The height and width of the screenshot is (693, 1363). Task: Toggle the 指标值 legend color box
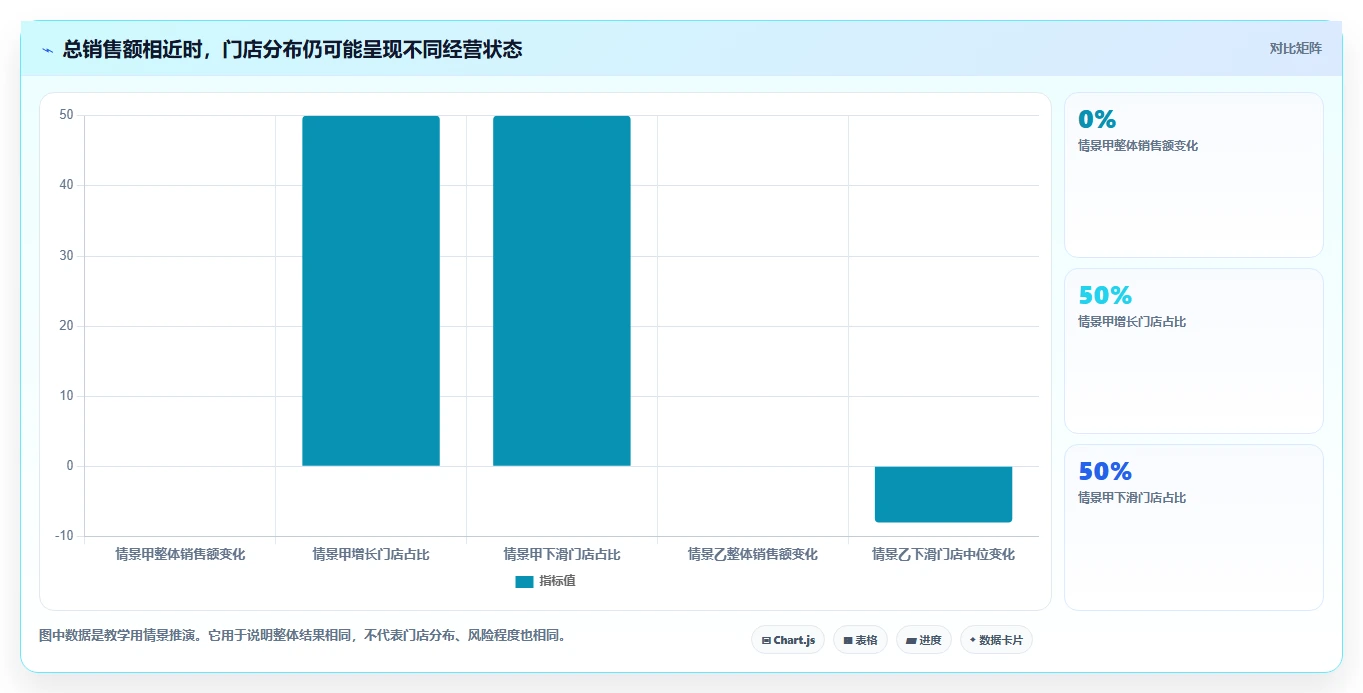[x=524, y=581]
